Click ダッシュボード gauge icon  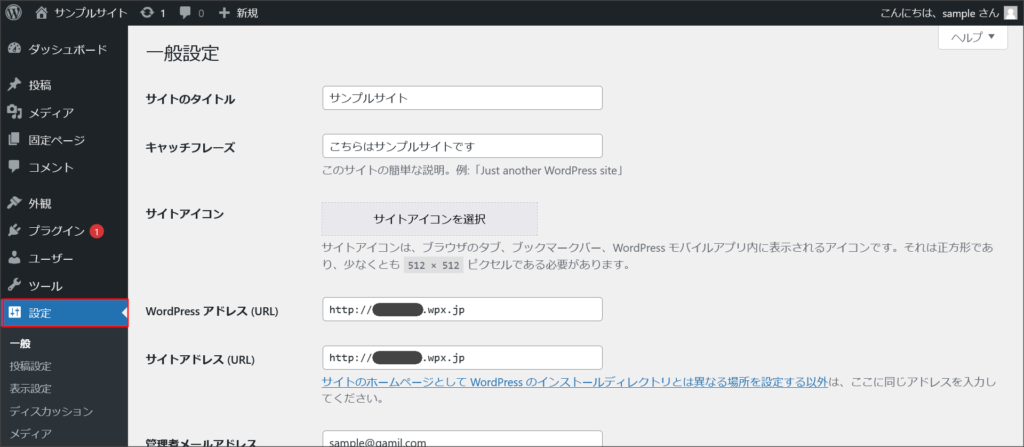pos(14,50)
